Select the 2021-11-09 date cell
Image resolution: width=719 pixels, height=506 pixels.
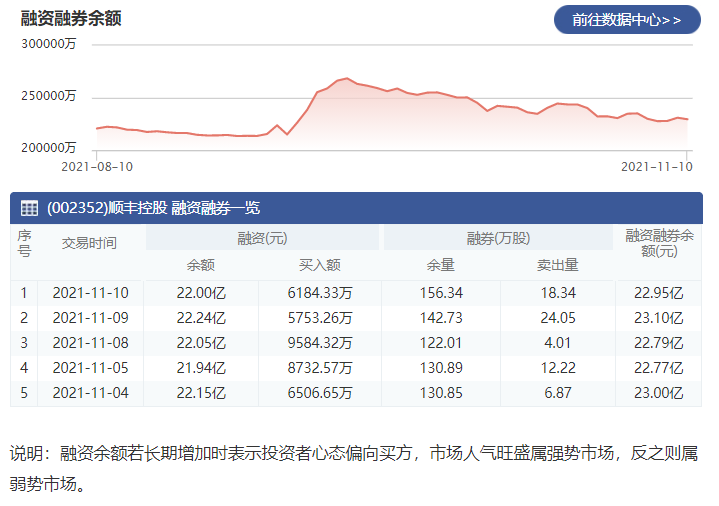pyautogui.click(x=91, y=318)
